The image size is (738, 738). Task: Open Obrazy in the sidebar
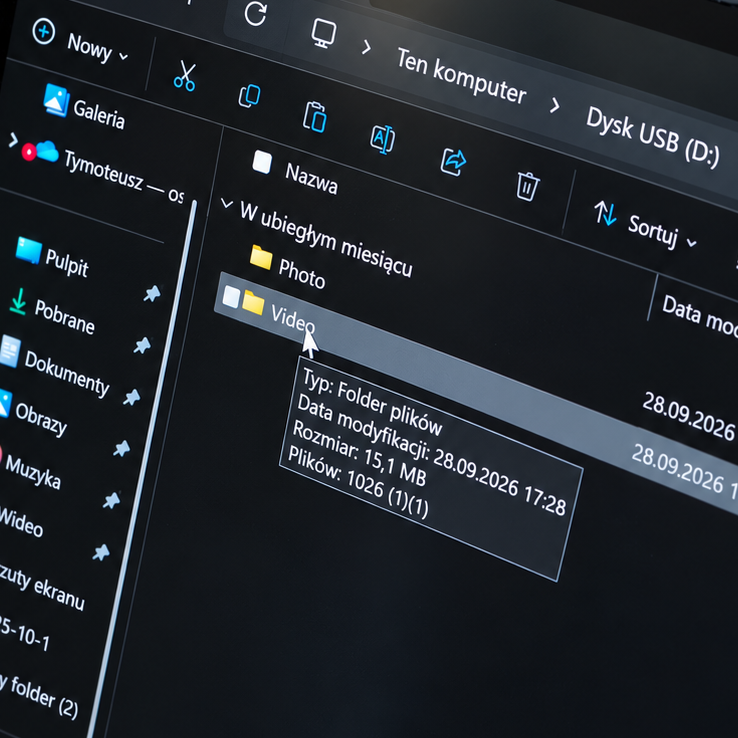(x=41, y=420)
